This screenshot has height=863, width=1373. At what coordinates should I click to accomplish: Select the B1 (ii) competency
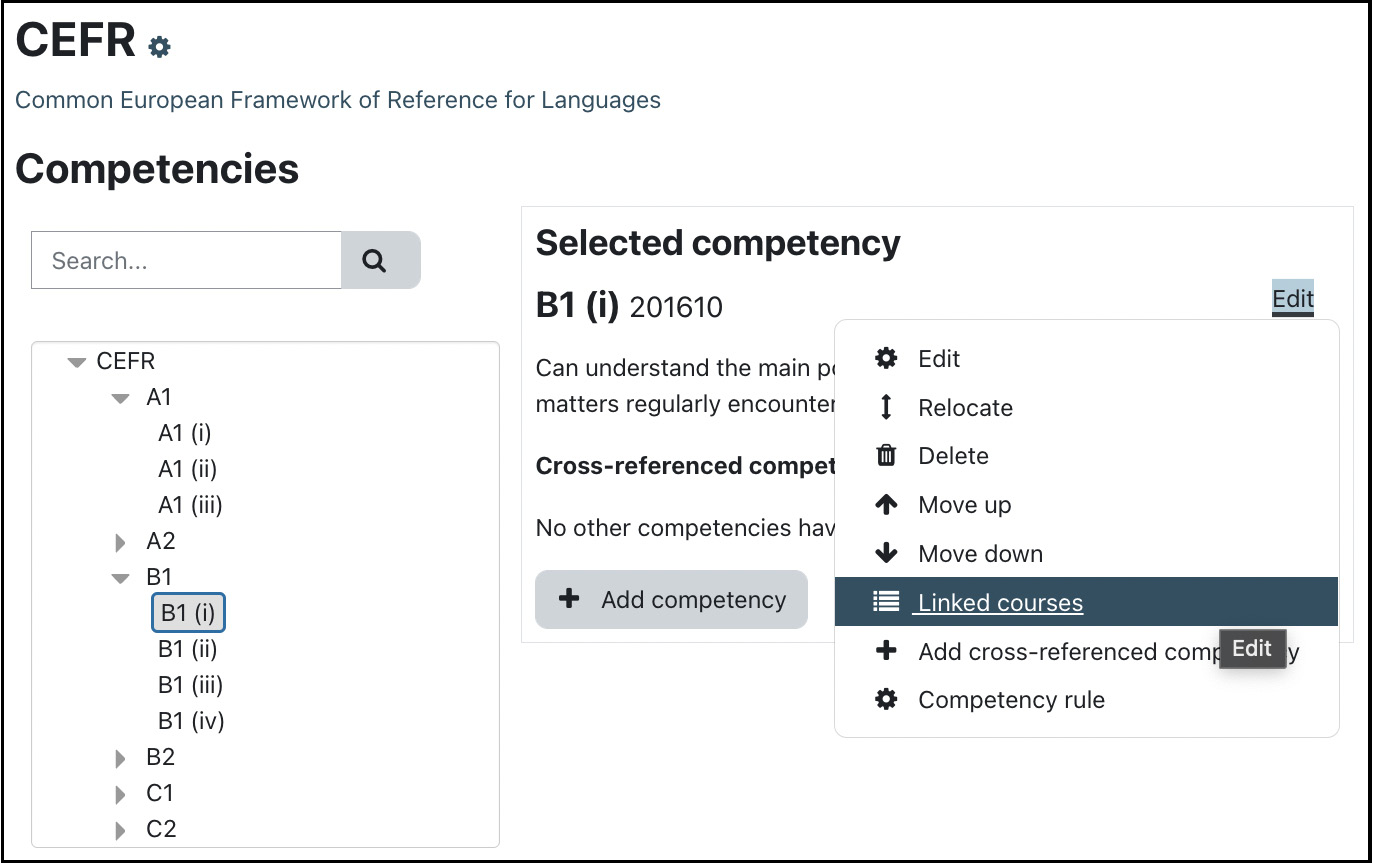click(188, 649)
